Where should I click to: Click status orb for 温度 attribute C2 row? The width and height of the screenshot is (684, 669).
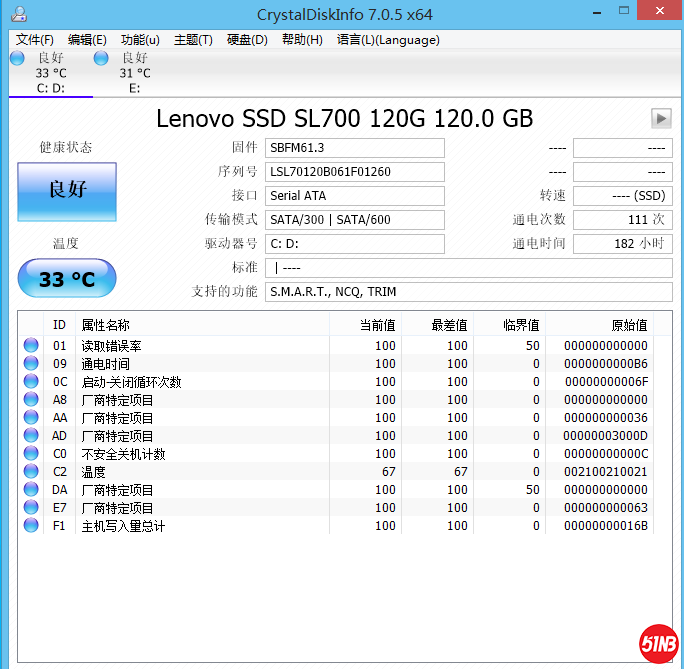[x=31, y=472]
